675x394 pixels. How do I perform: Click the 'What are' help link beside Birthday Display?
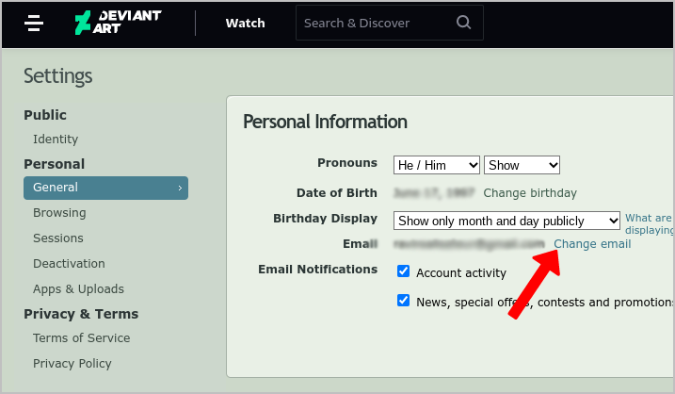click(649, 224)
